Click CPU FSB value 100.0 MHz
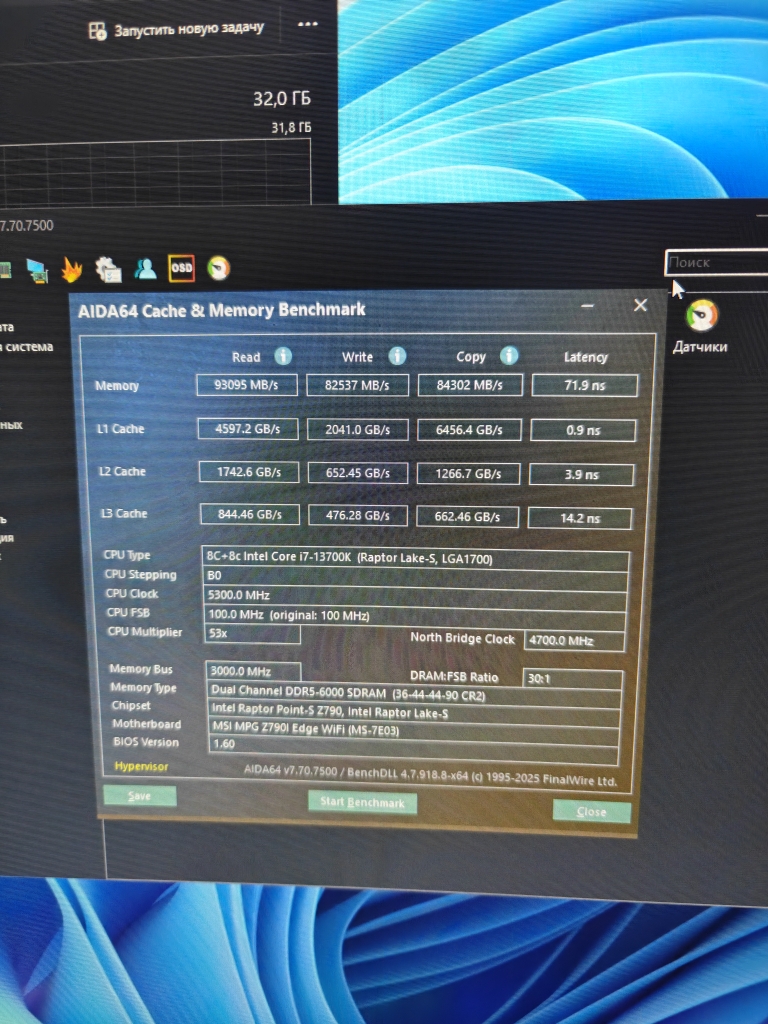The width and height of the screenshot is (768, 1024). click(415, 615)
